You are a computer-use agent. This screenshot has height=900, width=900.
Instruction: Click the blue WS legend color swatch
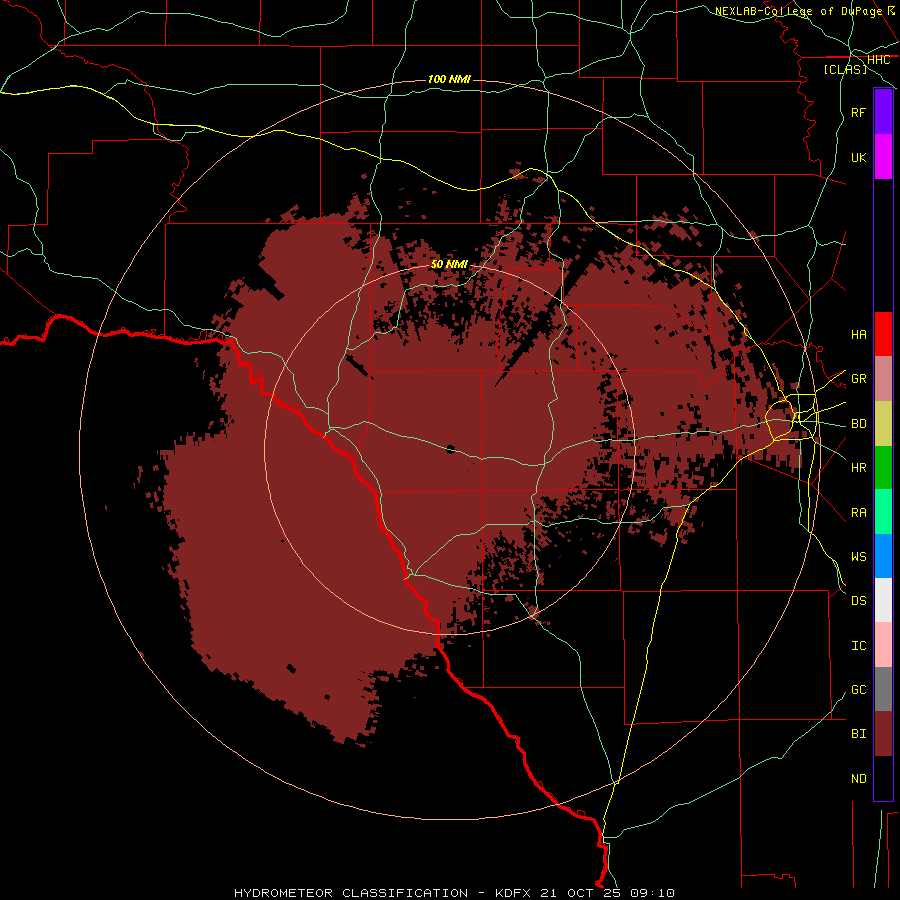click(x=883, y=556)
